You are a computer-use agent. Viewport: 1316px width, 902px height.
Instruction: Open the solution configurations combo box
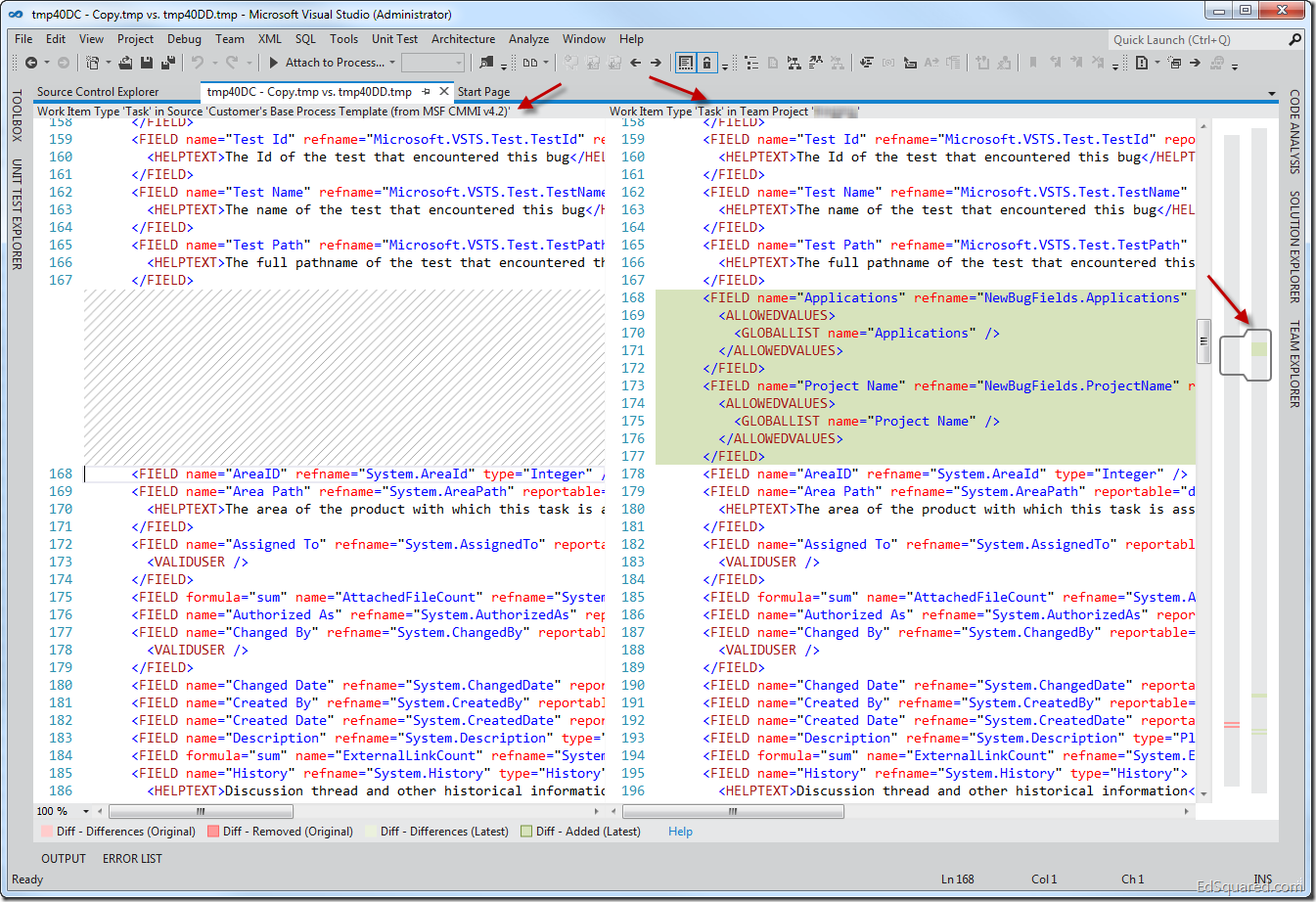(432, 63)
